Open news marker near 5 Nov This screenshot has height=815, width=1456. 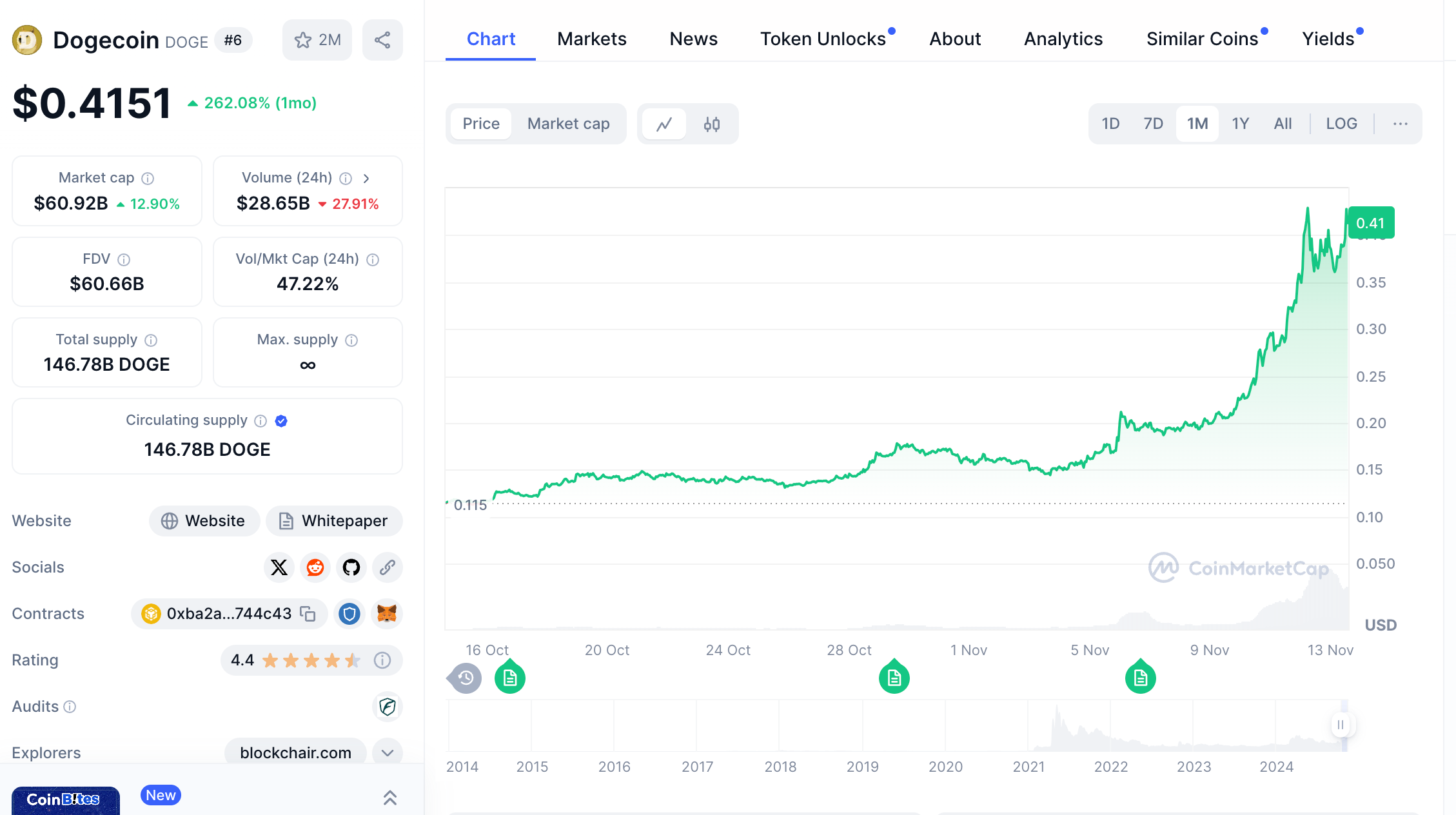(1141, 676)
